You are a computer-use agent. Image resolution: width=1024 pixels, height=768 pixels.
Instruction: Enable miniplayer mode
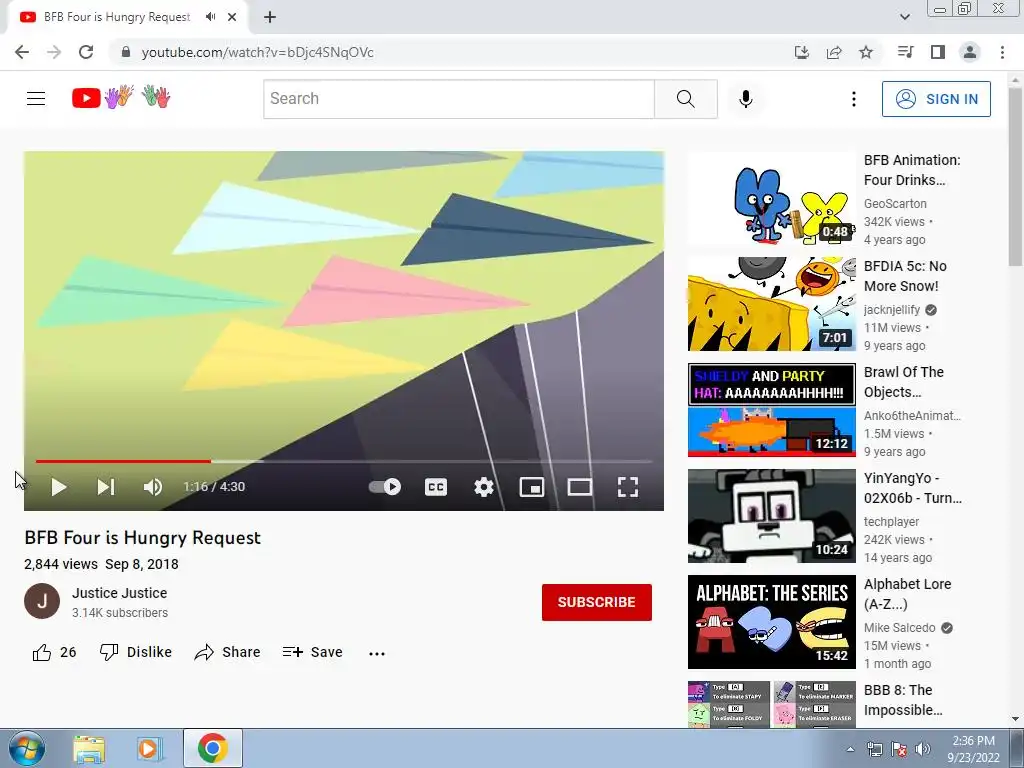point(532,487)
